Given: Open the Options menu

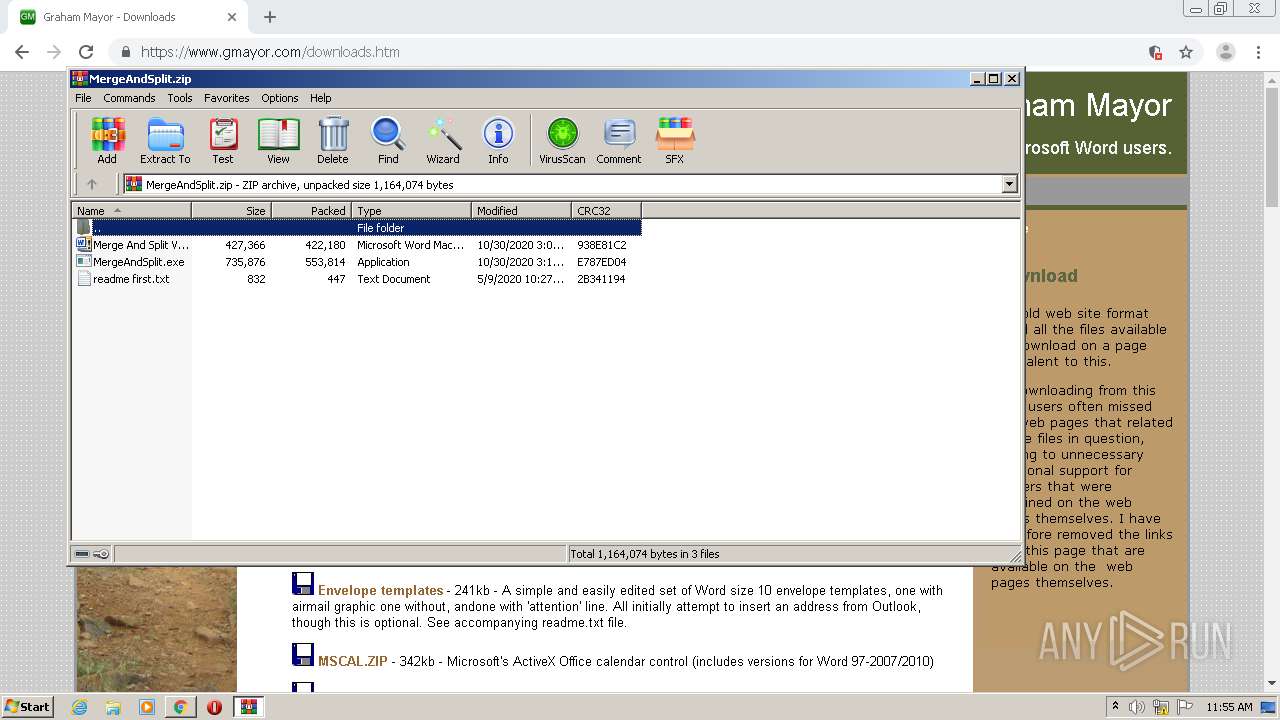Looking at the screenshot, I should (x=280, y=98).
